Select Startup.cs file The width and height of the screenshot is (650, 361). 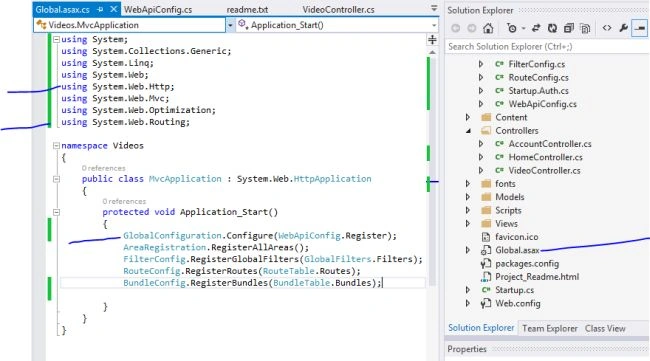[x=514, y=290]
